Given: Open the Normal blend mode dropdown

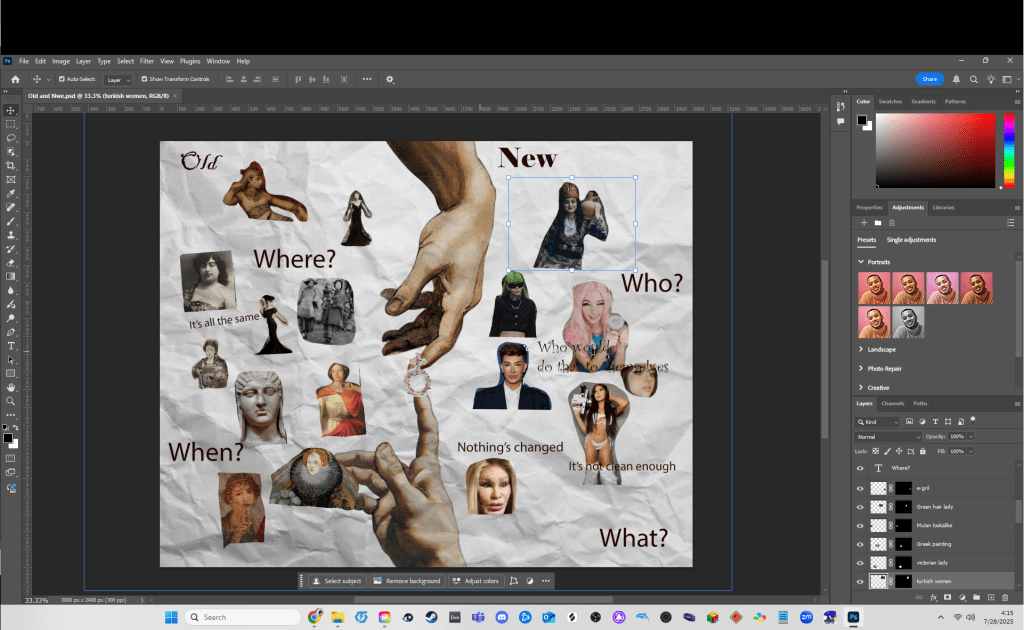Looking at the screenshot, I should [888, 437].
